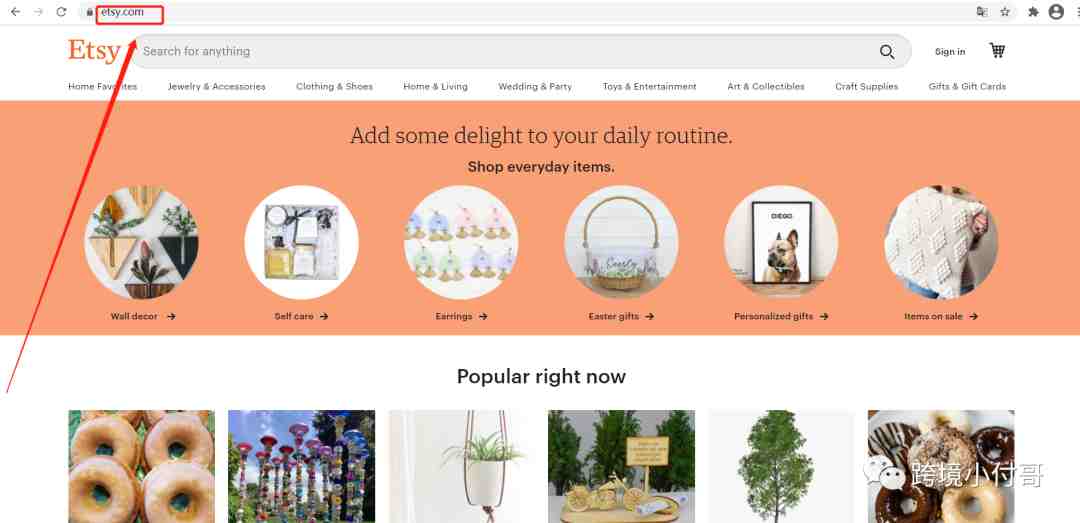Go back with browser back arrow

pos(15,12)
